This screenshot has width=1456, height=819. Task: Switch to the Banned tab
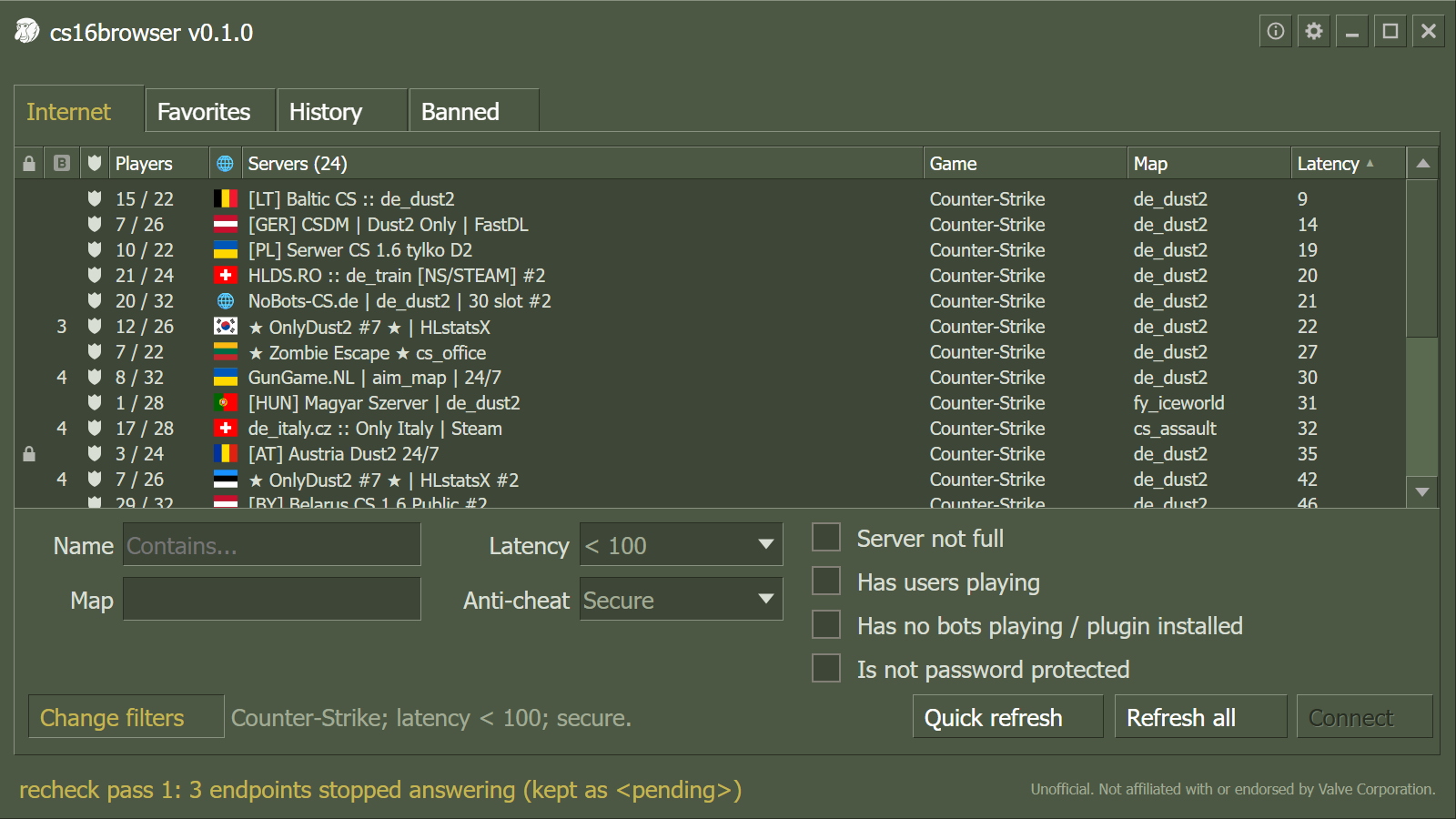pyautogui.click(x=474, y=111)
